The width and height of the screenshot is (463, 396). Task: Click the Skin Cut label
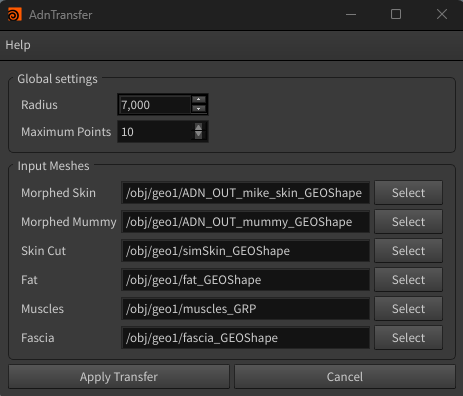pyautogui.click(x=43, y=251)
